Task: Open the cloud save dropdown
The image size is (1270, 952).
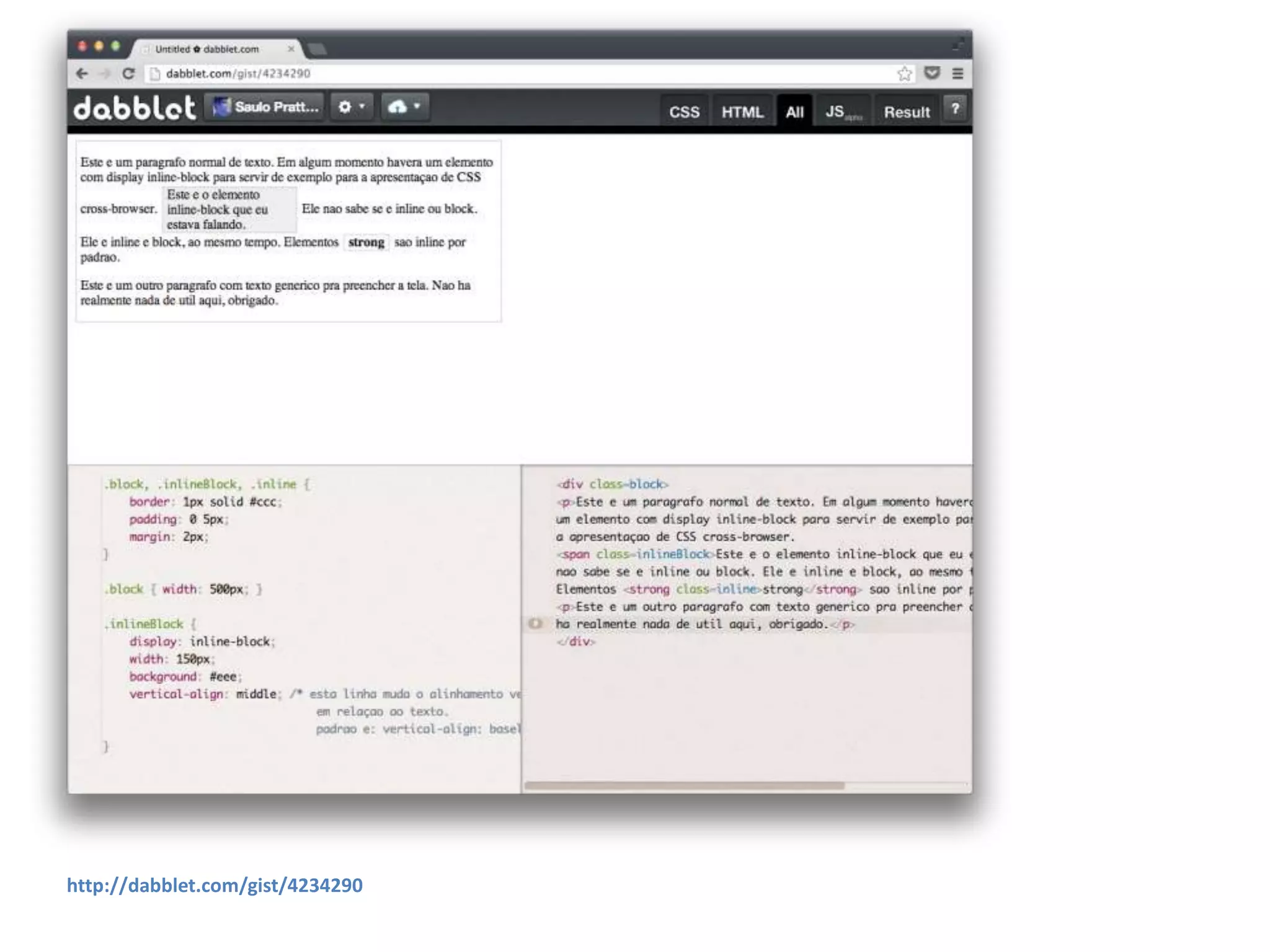Action: pyautogui.click(x=404, y=107)
